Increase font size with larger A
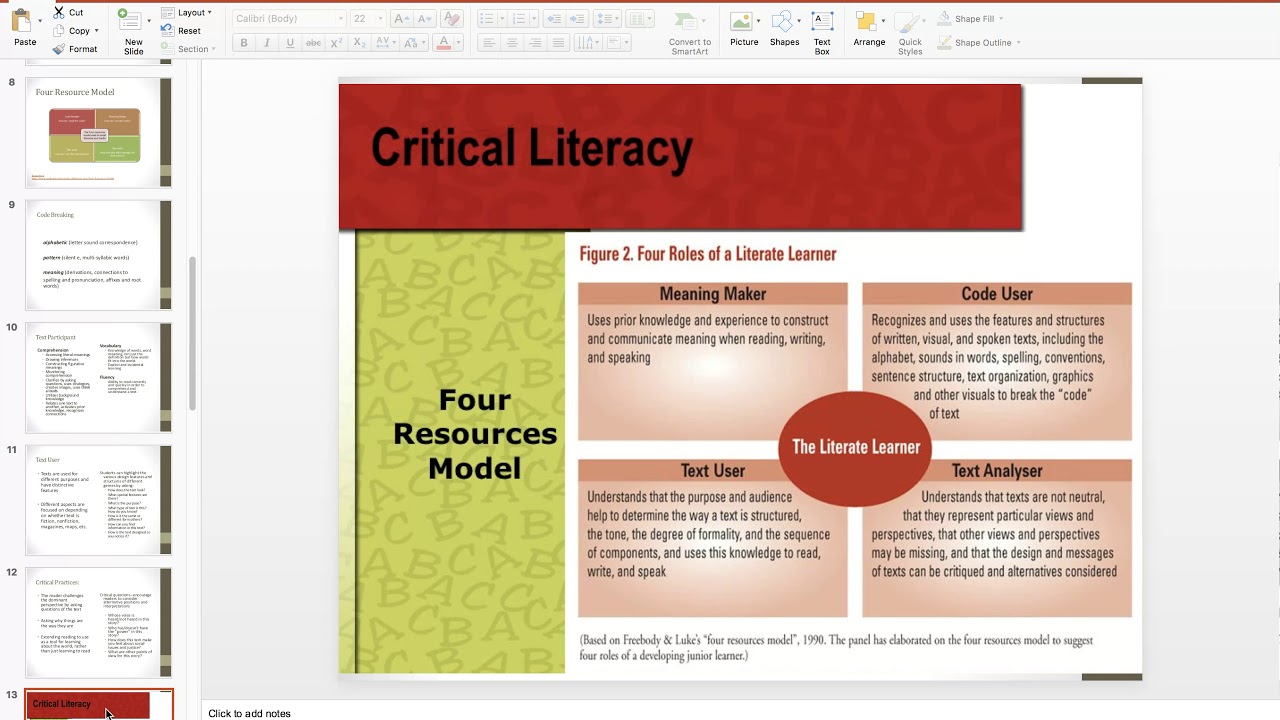This screenshot has height=720, width=1280. point(401,19)
